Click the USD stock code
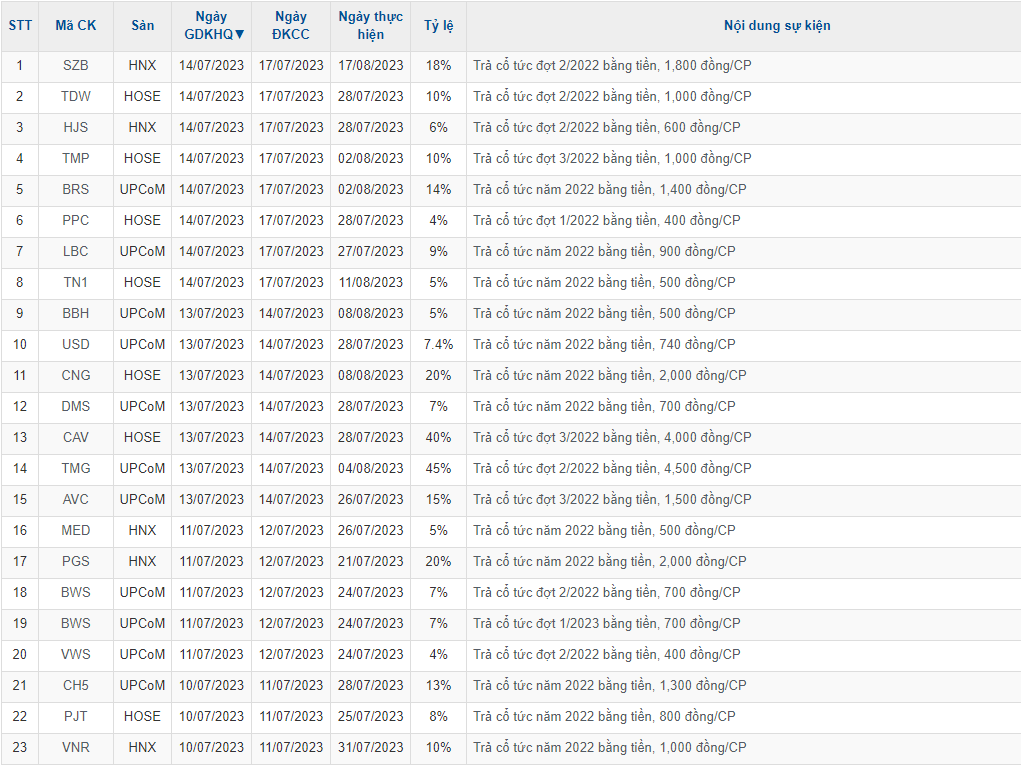1021x766 pixels. [75, 344]
